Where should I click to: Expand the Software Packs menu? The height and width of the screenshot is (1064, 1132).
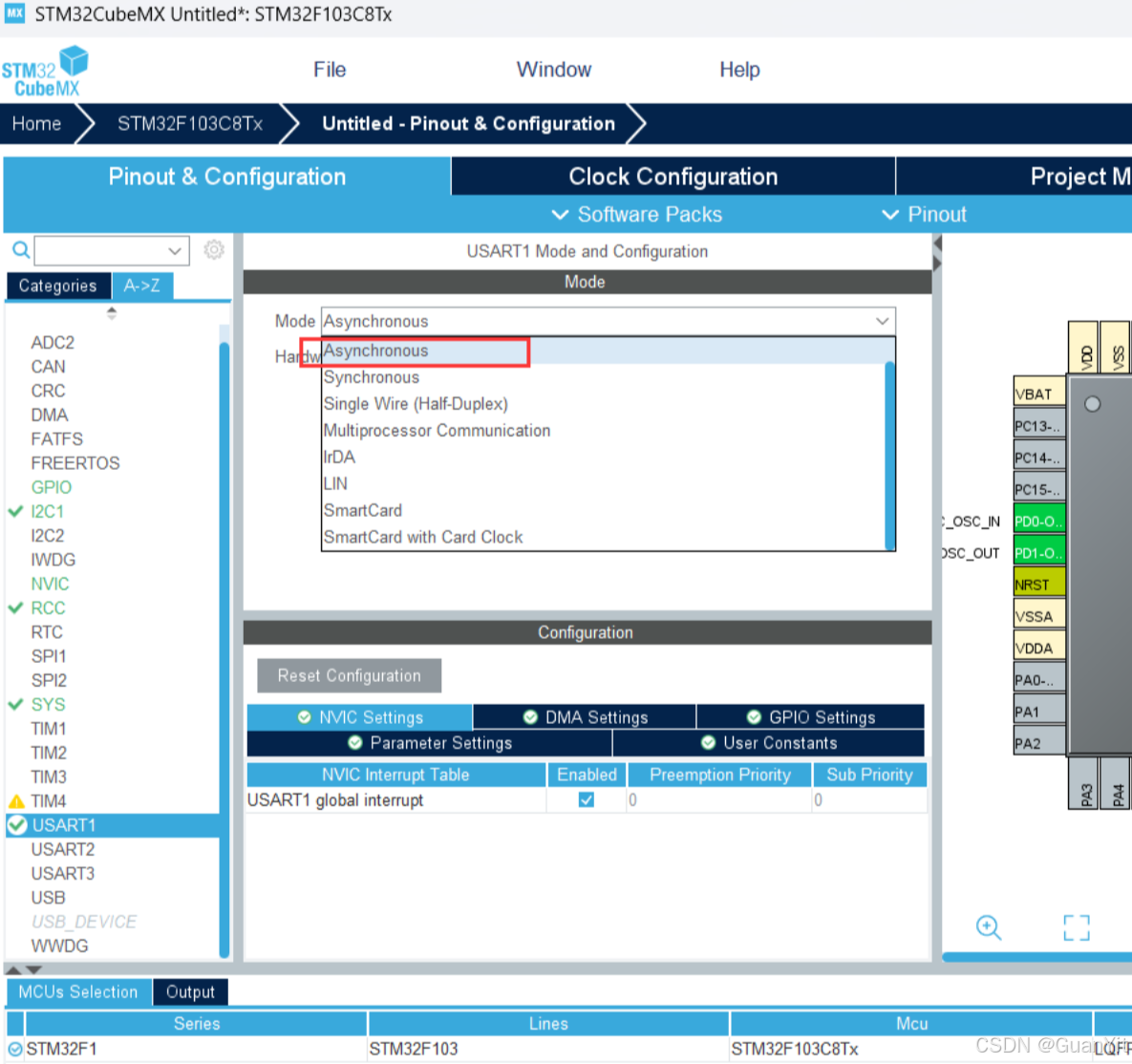coord(637,214)
